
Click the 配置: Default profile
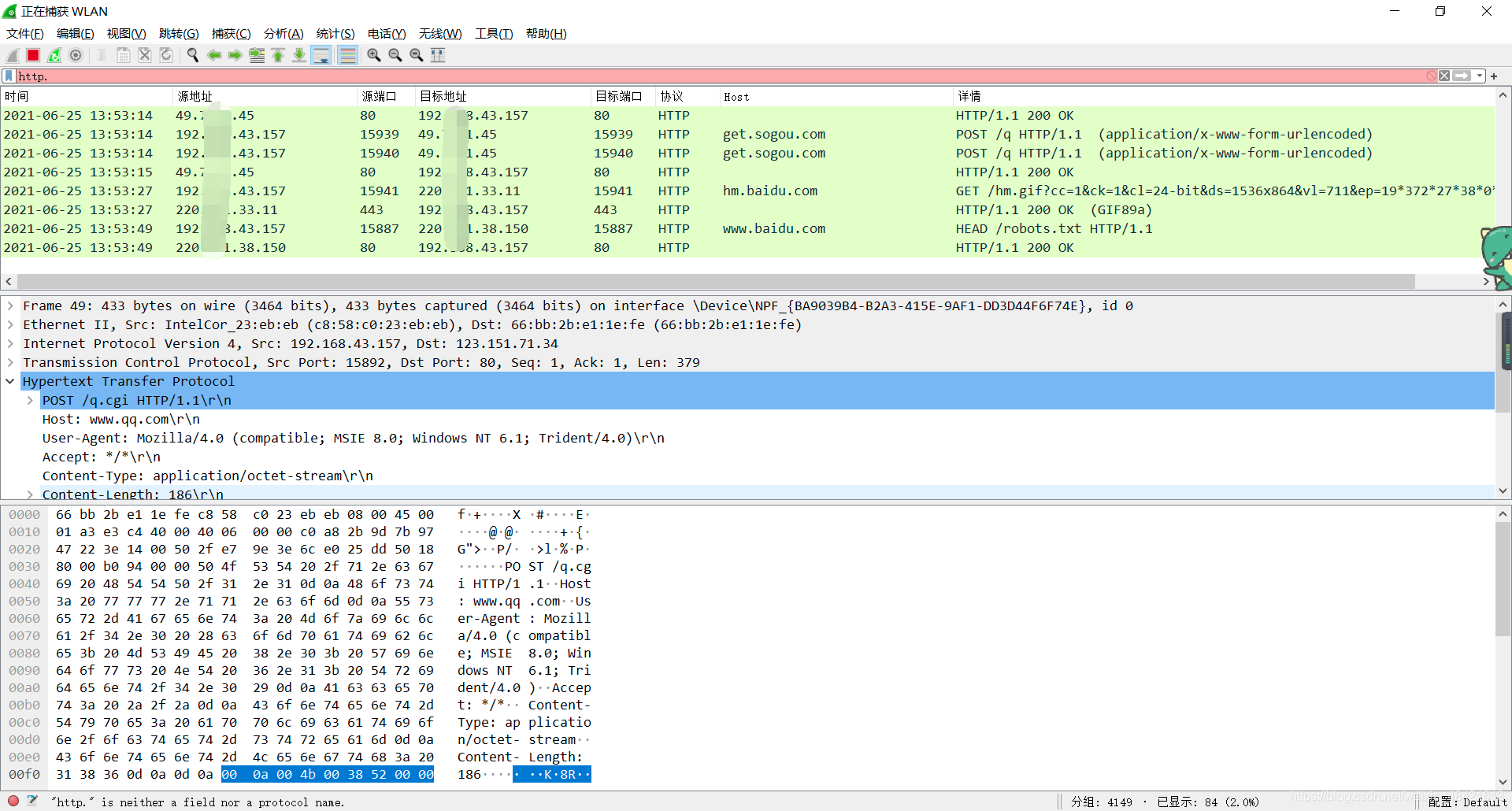pos(1467,802)
